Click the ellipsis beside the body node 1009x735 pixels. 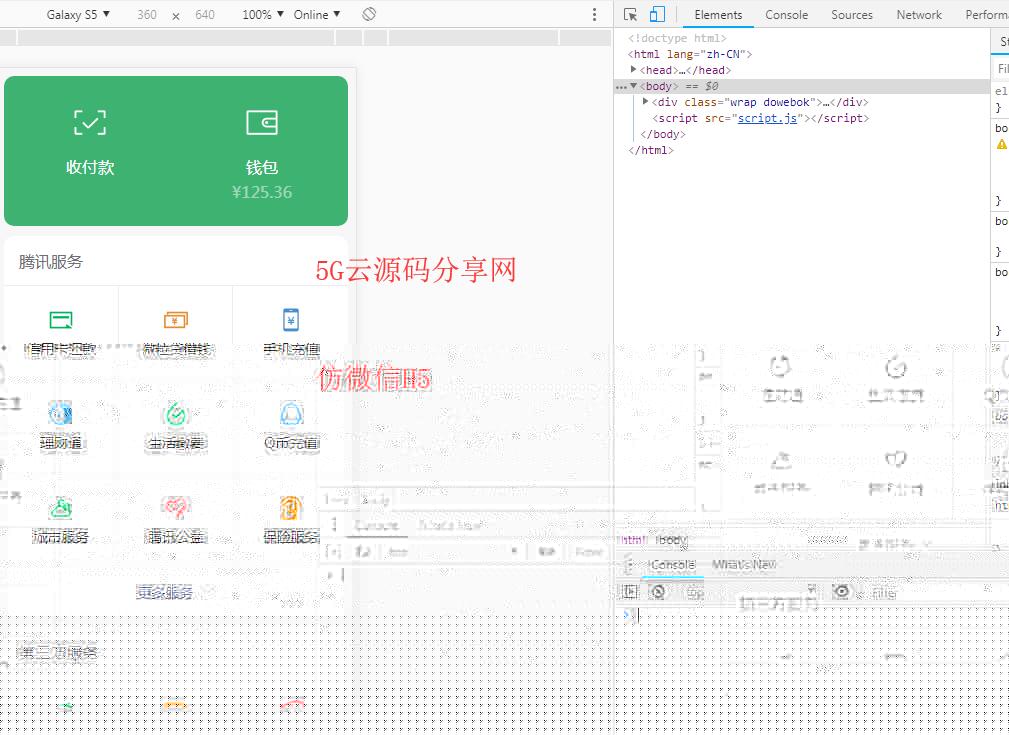click(621, 86)
